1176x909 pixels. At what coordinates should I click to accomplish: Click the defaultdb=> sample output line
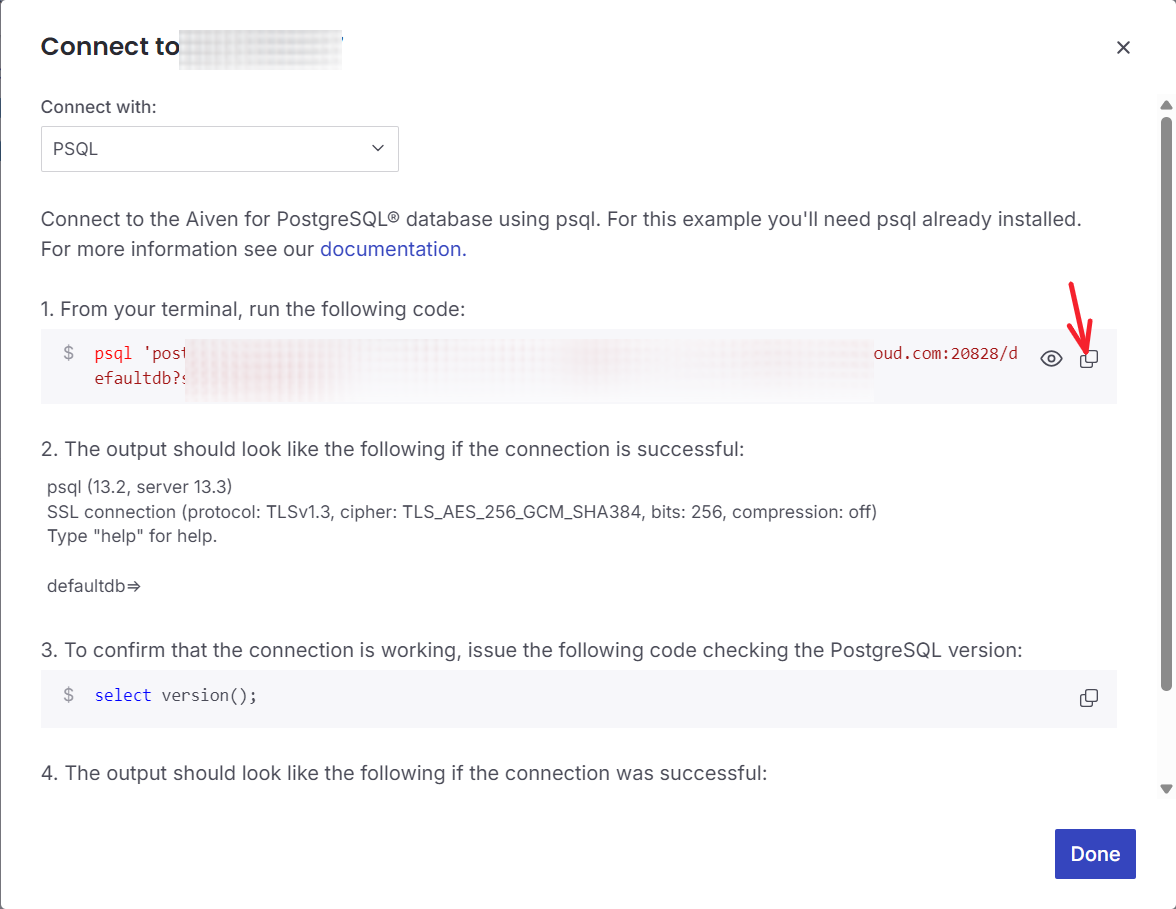click(94, 586)
